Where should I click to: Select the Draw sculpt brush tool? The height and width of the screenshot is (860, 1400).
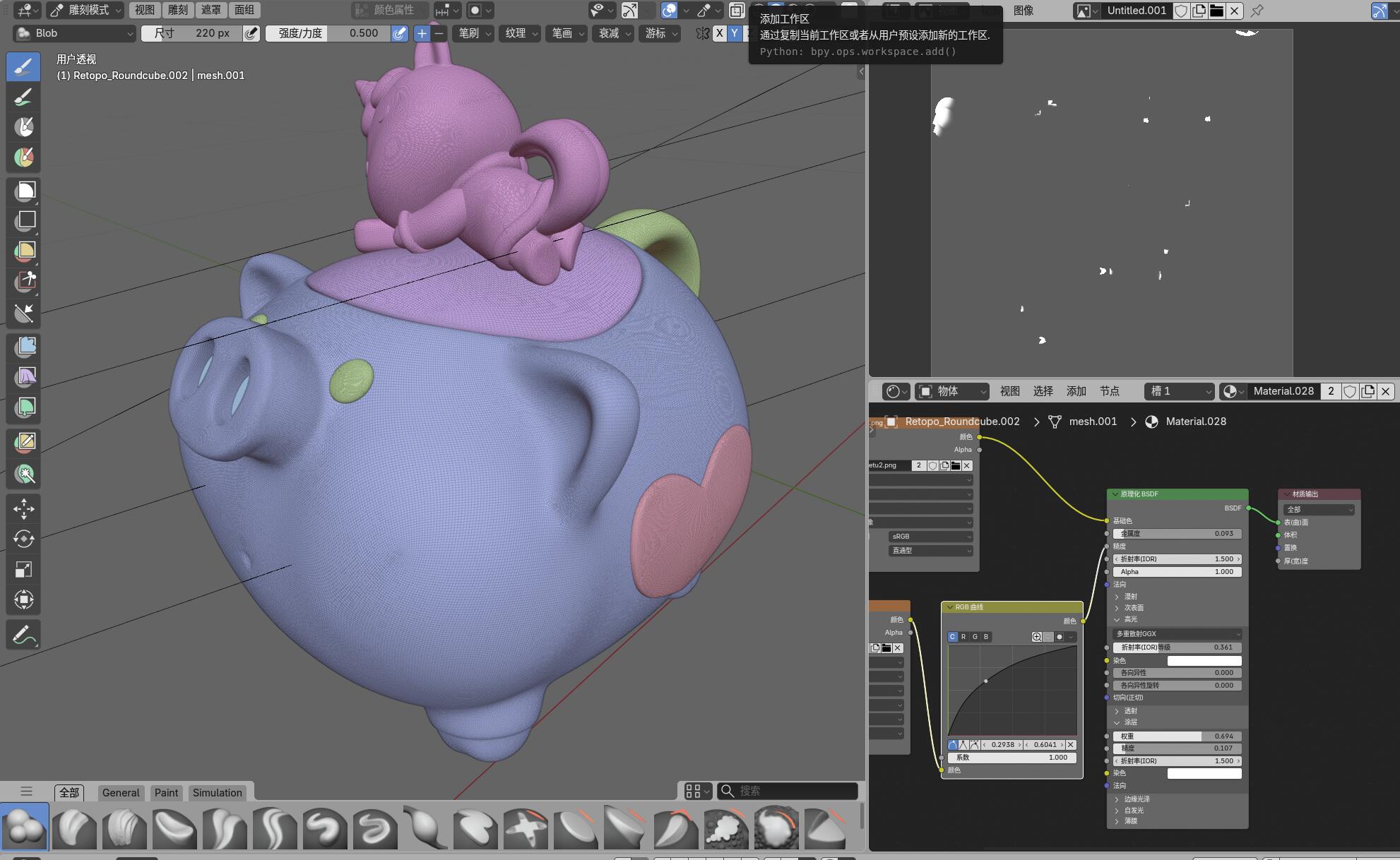[x=23, y=66]
